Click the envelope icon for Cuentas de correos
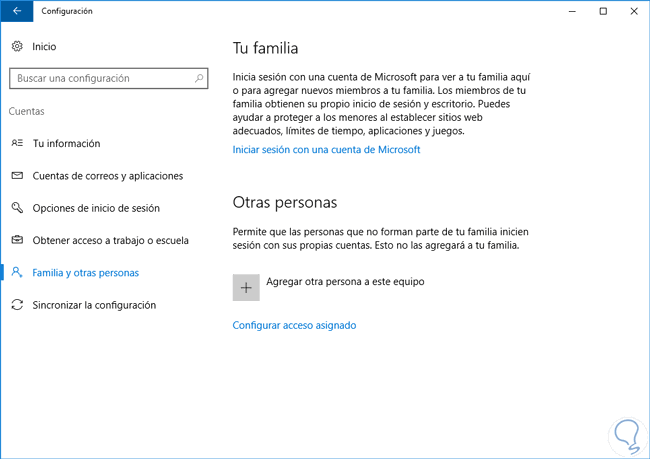Viewport: 650px width, 459px height. coord(17,176)
